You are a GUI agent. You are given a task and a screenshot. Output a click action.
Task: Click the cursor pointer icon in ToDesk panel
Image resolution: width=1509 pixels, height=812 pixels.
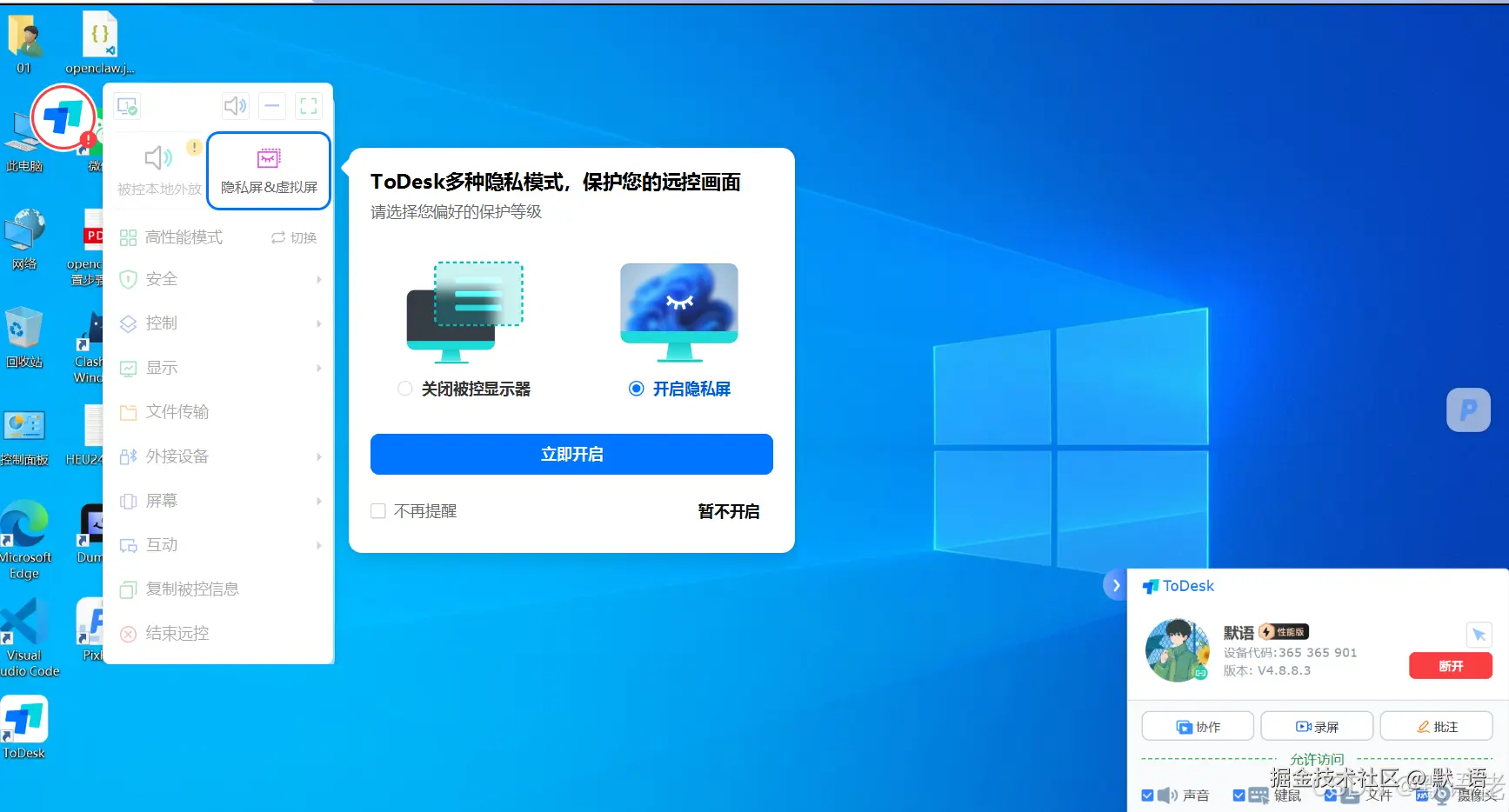pos(1479,635)
